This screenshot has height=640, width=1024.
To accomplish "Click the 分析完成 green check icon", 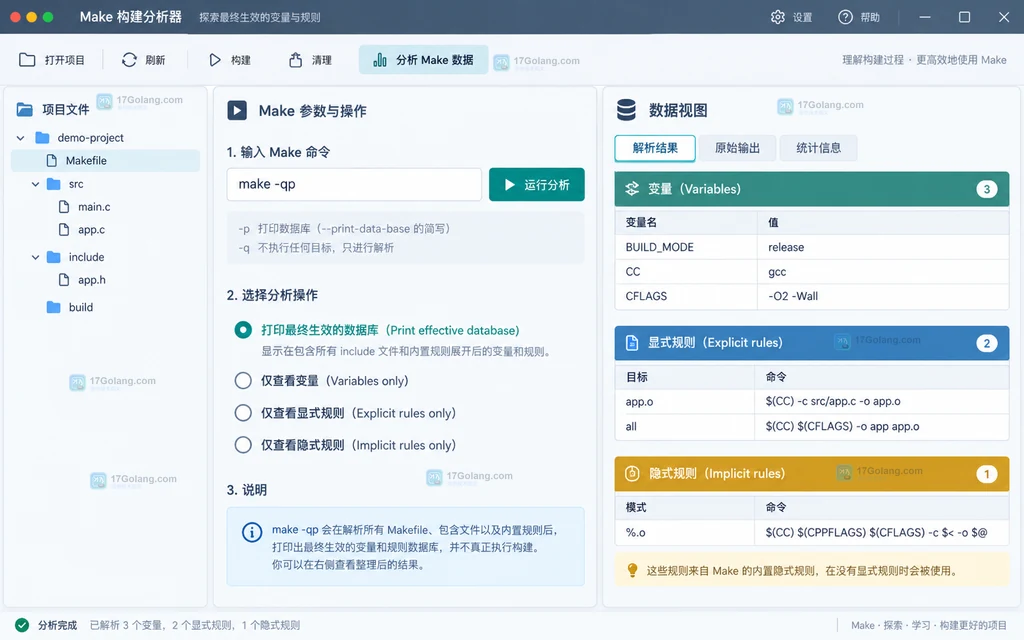I will 22,625.
